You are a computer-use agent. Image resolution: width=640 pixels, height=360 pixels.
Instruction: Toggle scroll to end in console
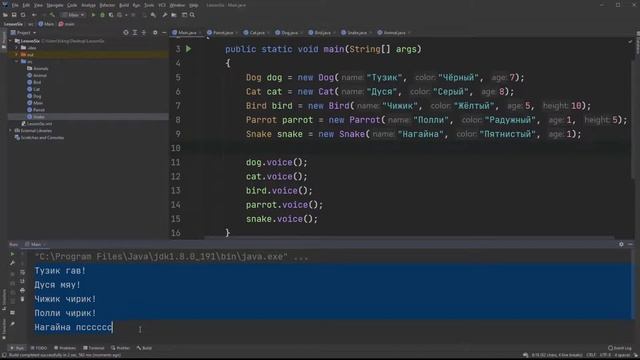pos(22,281)
